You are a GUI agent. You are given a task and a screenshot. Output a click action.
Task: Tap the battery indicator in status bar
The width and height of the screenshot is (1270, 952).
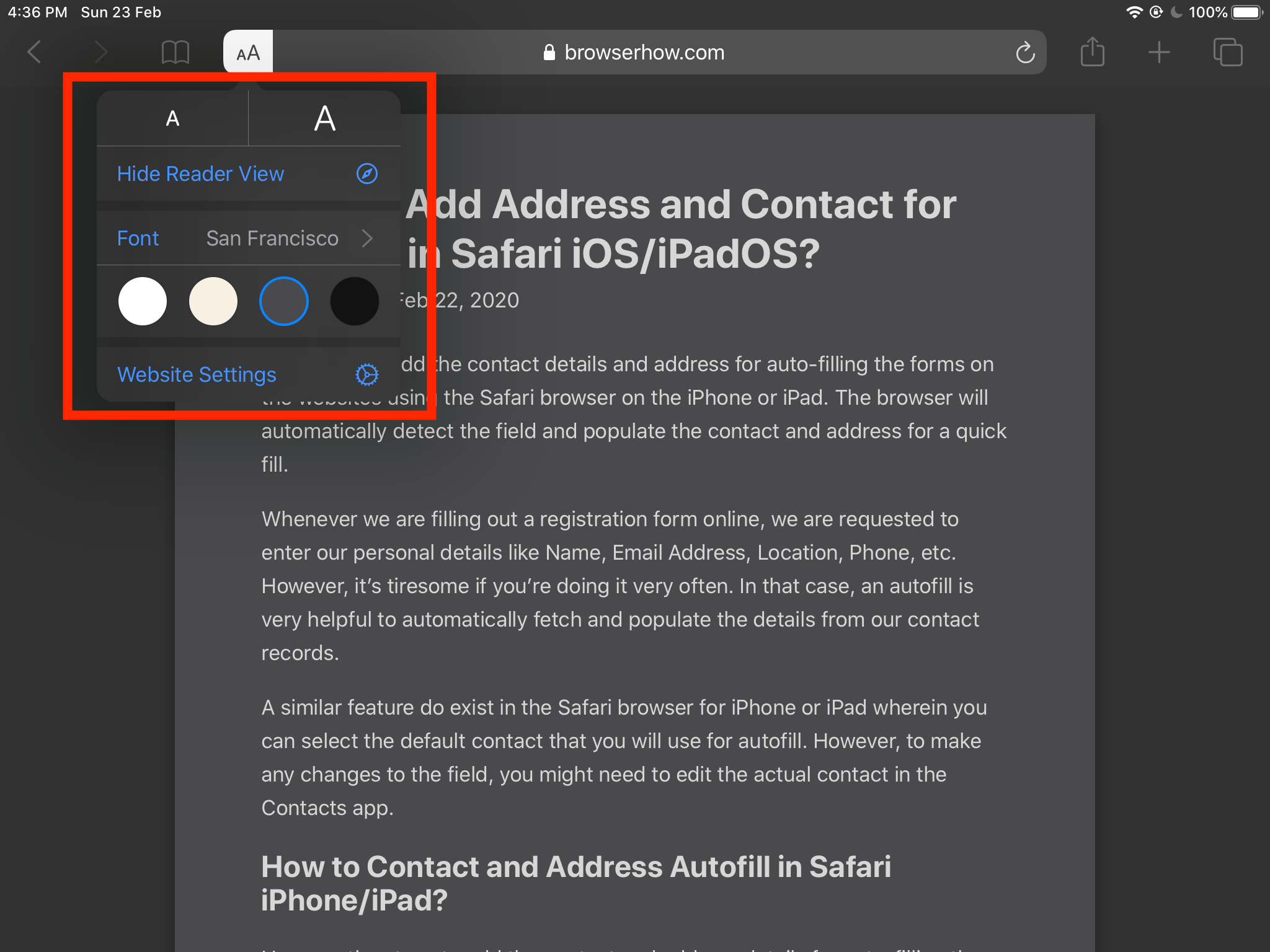click(1248, 12)
